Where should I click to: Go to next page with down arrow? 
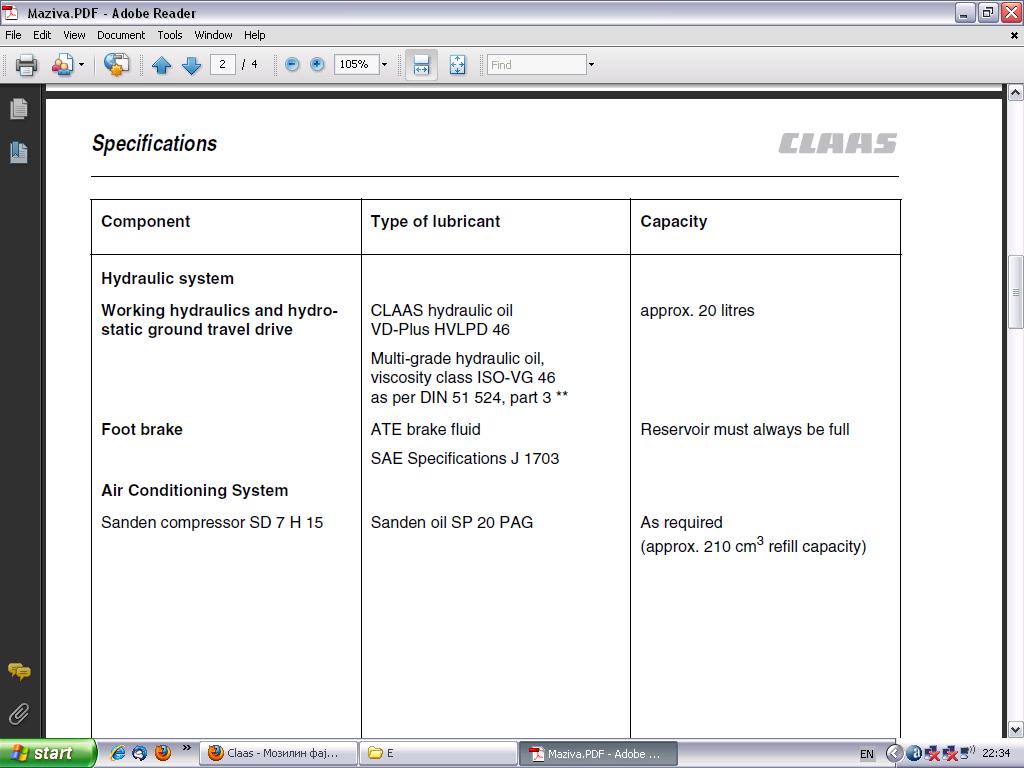pos(191,65)
